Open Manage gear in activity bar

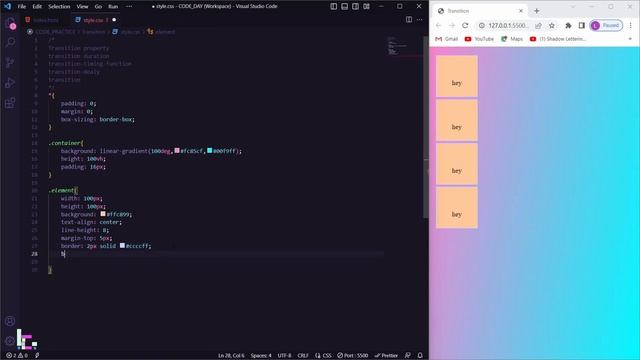tap(10, 340)
